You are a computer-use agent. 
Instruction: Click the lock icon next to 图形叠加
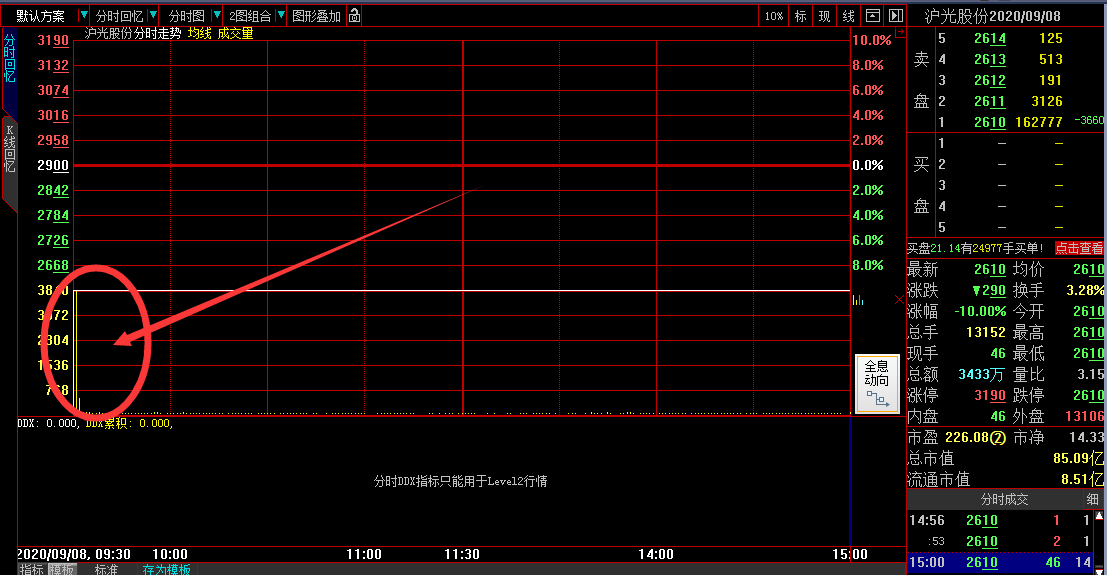point(355,16)
